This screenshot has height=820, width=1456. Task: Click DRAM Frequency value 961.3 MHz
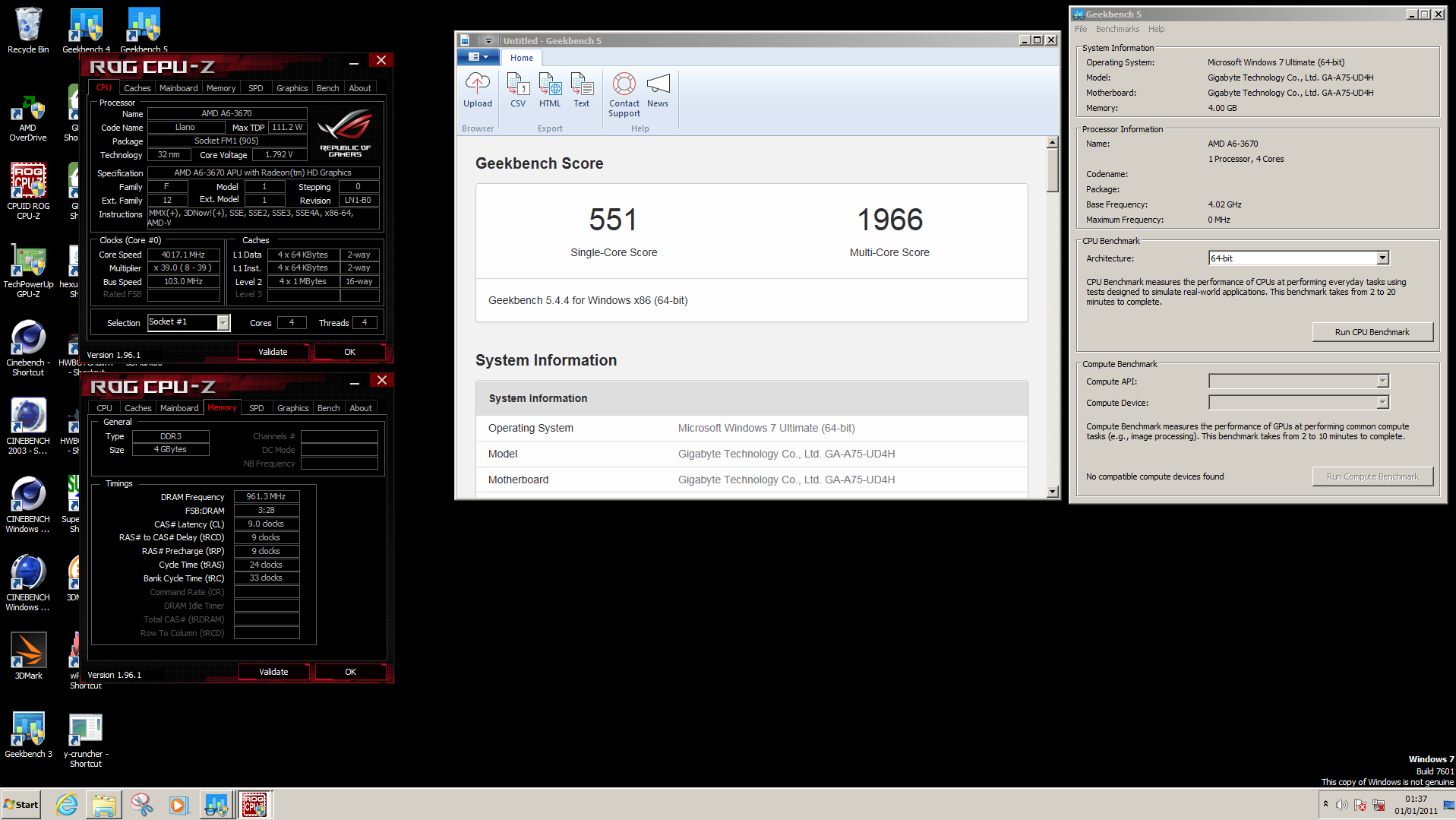pyautogui.click(x=266, y=496)
